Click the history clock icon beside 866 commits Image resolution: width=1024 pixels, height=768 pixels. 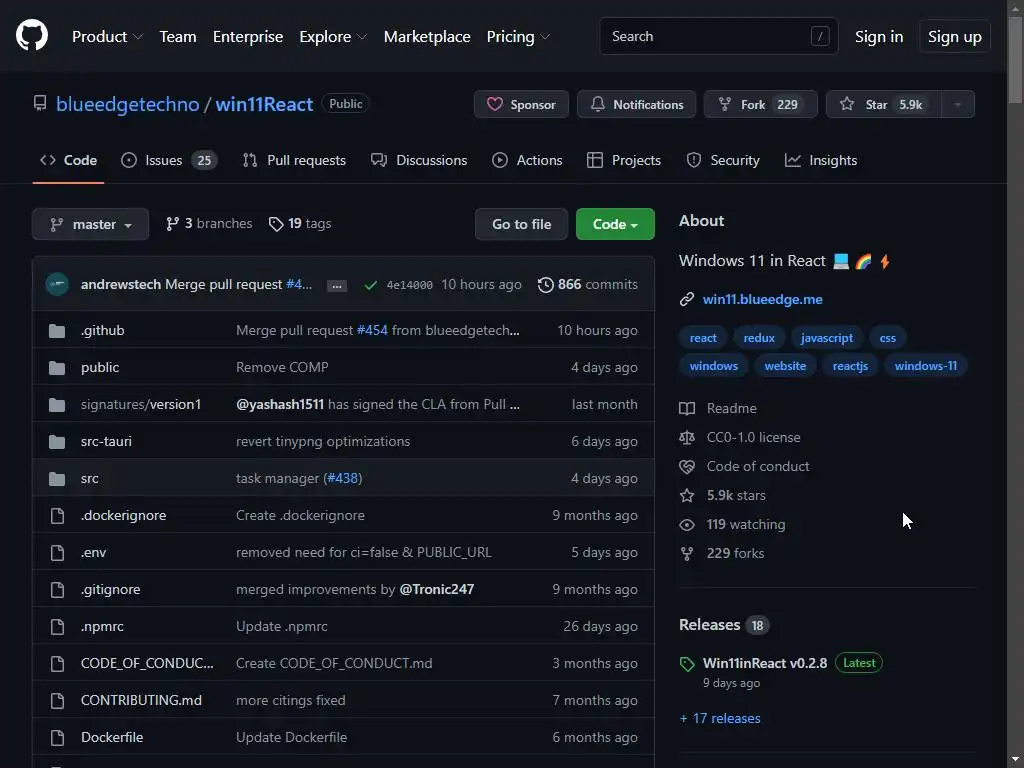[x=545, y=285]
